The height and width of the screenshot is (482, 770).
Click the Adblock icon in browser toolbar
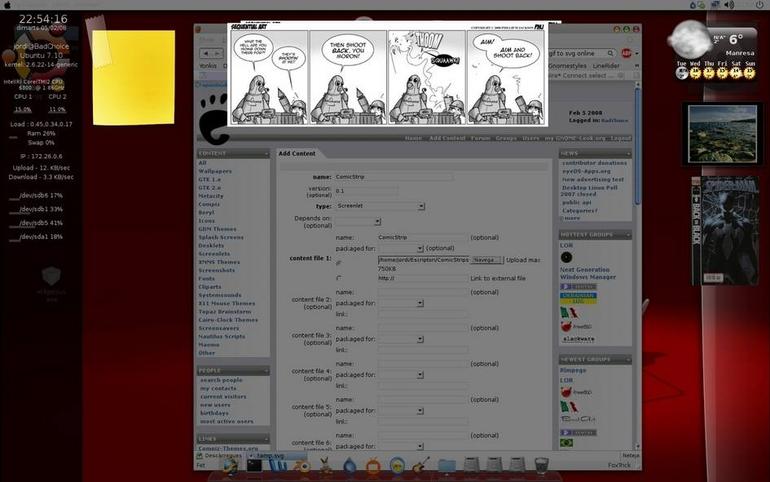pyautogui.click(x=627, y=53)
